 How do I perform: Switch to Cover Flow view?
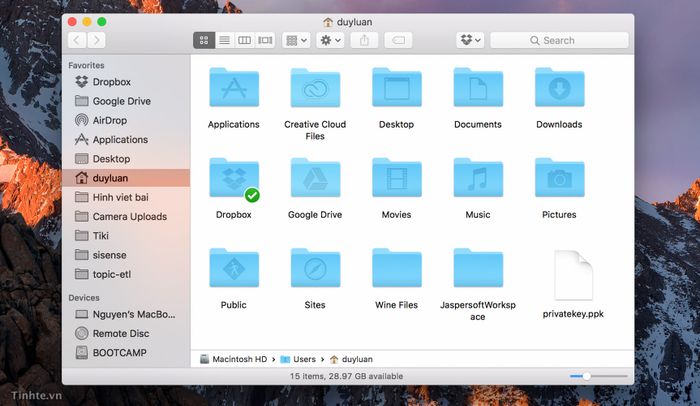click(265, 40)
